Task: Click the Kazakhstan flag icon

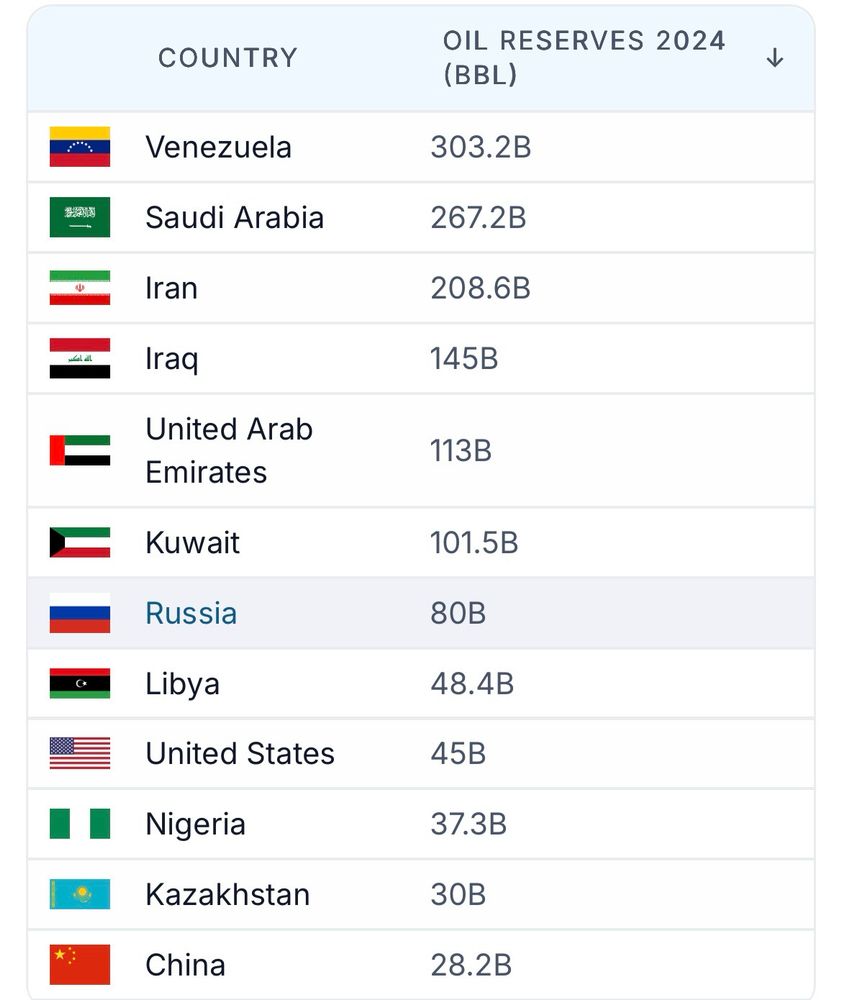Action: [80, 894]
